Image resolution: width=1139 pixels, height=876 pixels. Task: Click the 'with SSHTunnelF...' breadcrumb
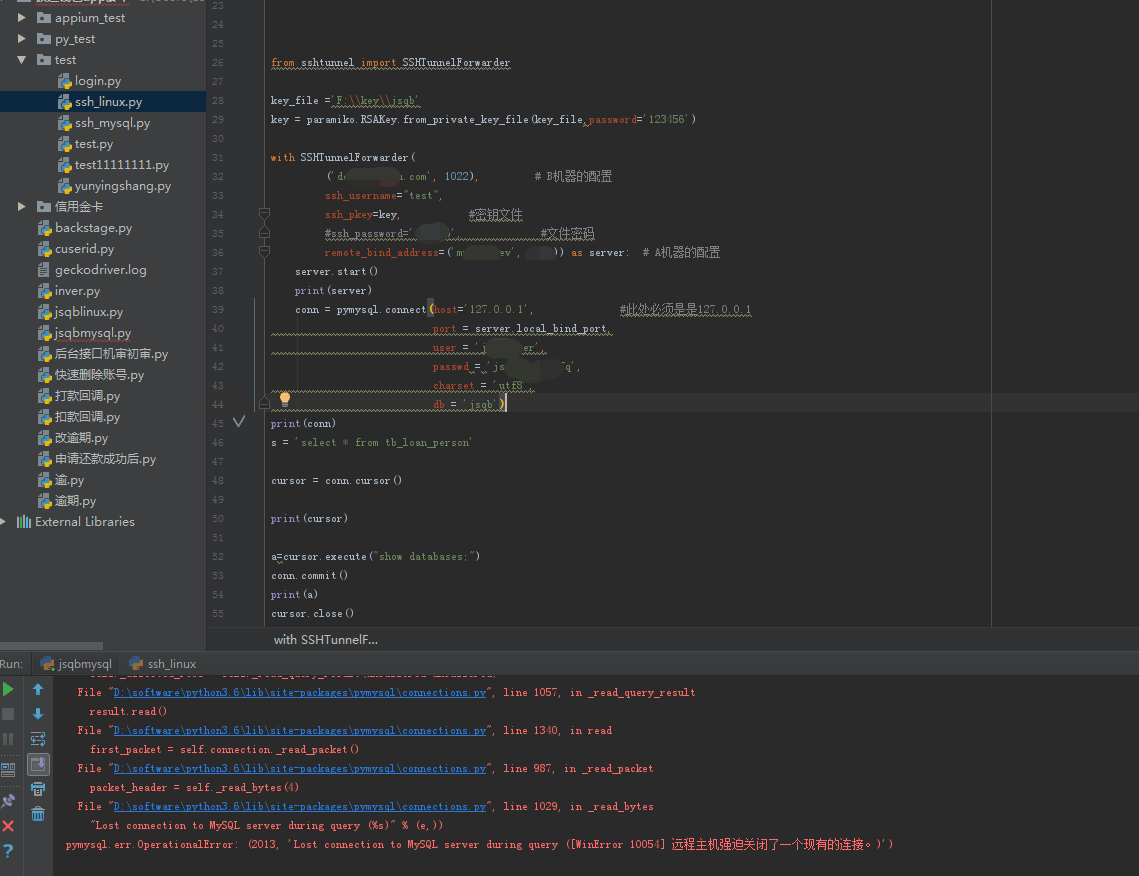[325, 640]
